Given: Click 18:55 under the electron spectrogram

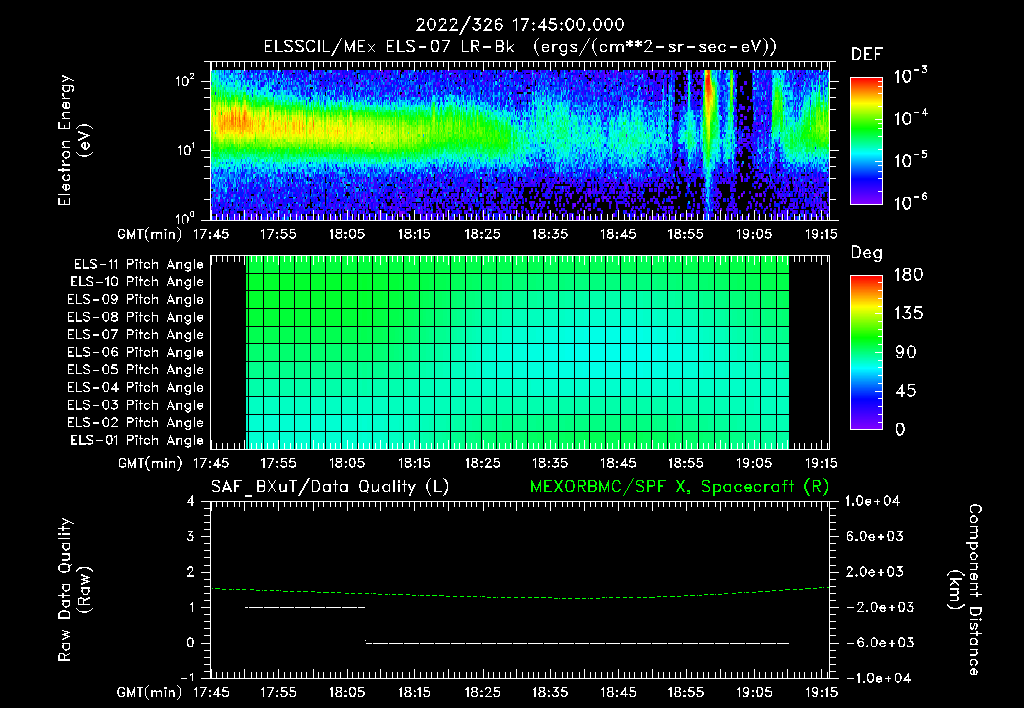Looking at the screenshot, I should [x=686, y=234].
